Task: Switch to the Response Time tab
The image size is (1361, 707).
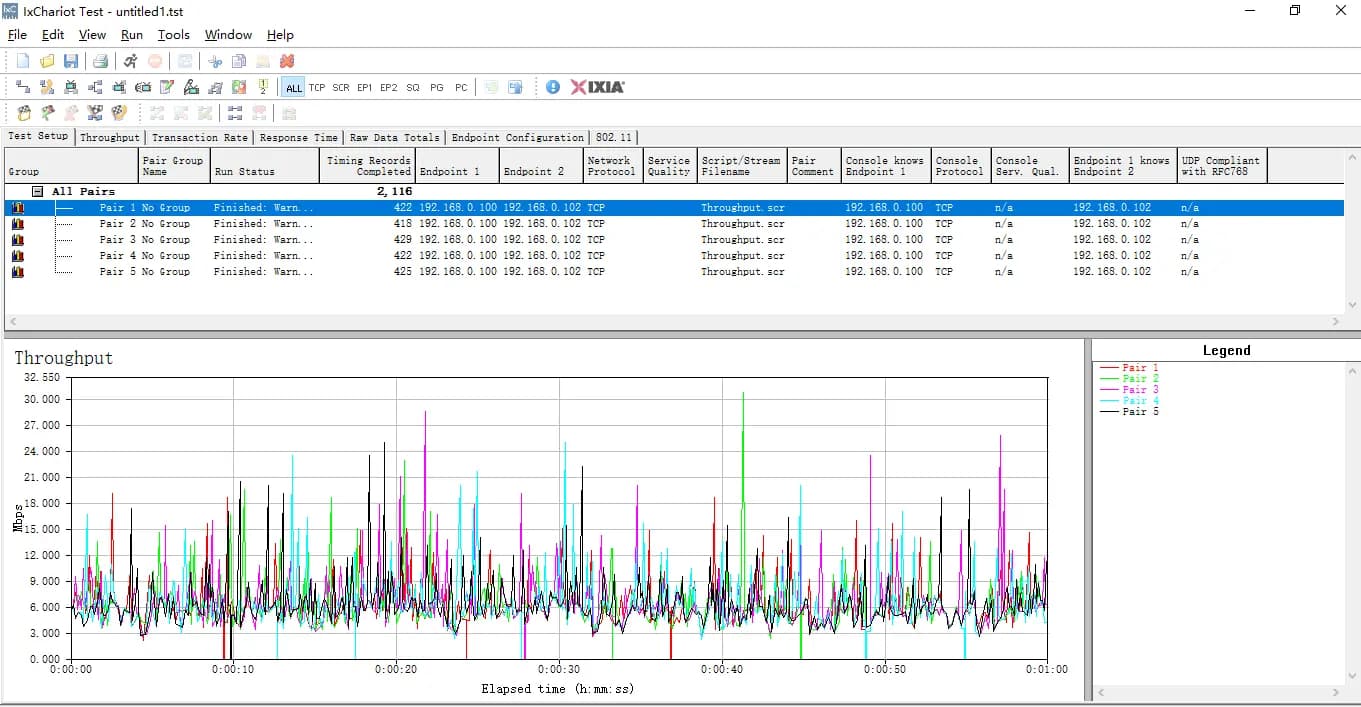Action: point(299,138)
